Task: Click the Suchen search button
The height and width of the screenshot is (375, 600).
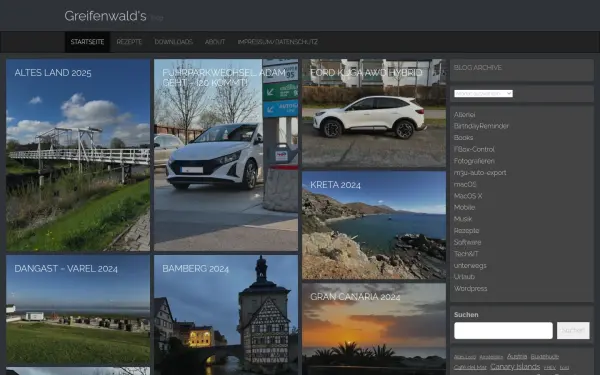Action: point(573,330)
